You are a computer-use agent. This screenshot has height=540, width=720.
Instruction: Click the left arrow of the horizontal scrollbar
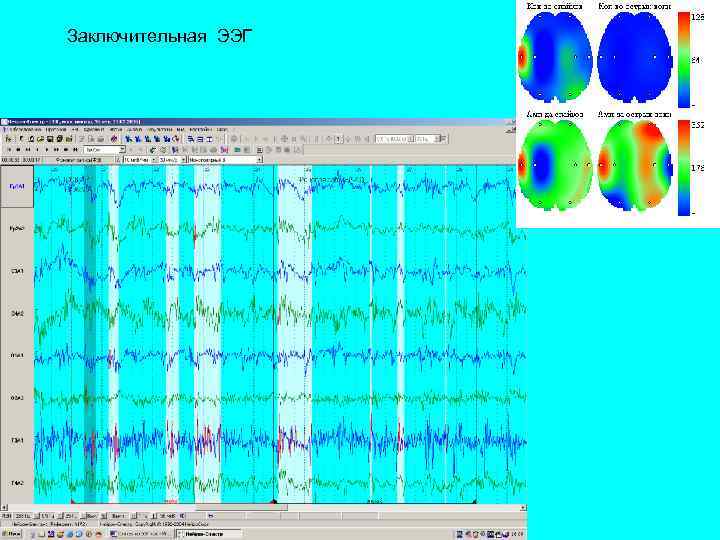pyautogui.click(x=4, y=507)
